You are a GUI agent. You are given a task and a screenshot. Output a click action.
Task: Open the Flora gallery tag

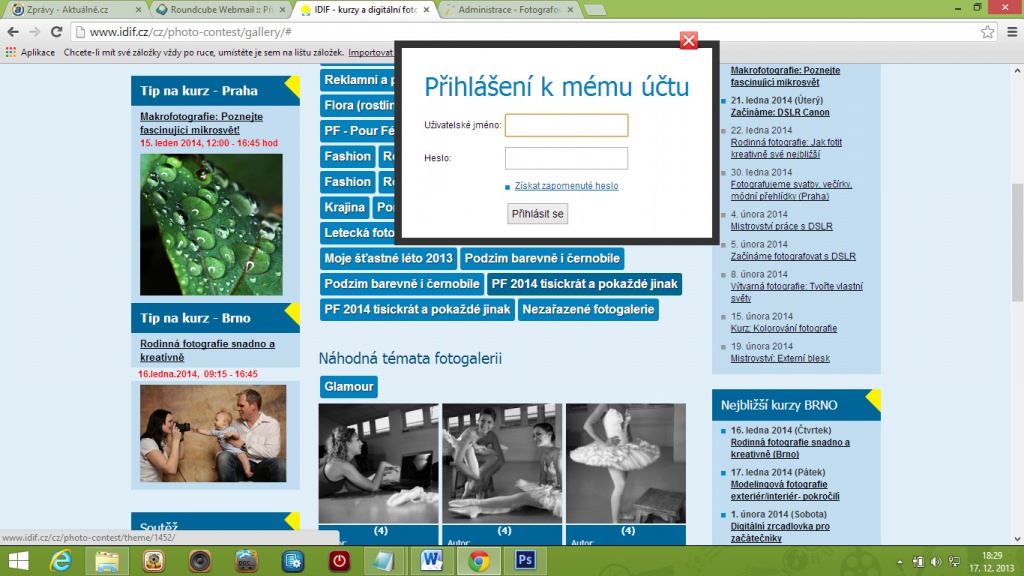(358, 105)
